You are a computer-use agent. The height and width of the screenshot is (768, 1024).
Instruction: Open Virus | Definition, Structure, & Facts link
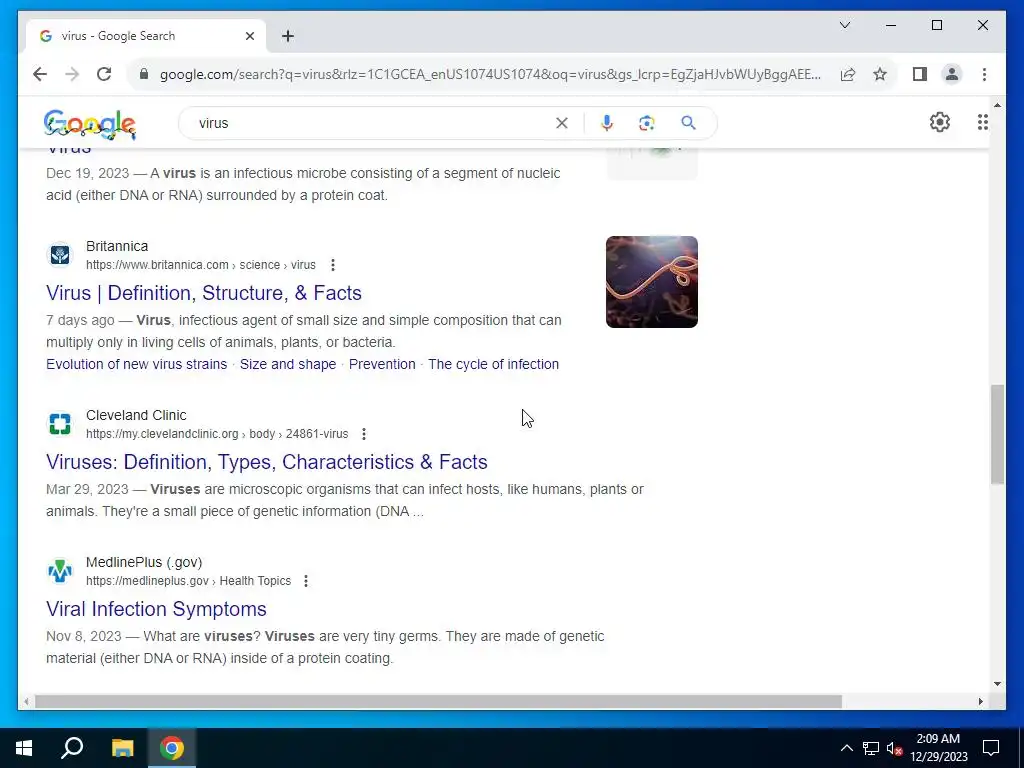click(204, 293)
